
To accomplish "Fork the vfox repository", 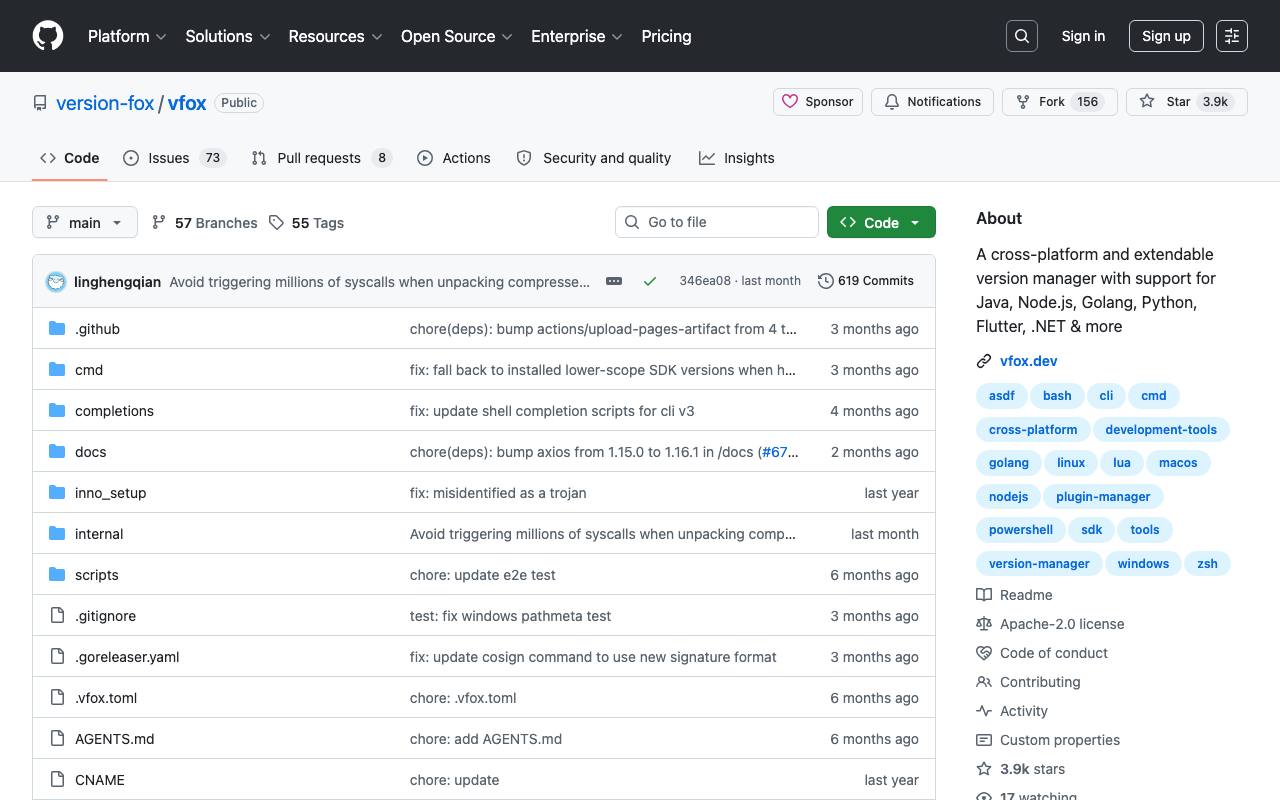I will (1059, 102).
